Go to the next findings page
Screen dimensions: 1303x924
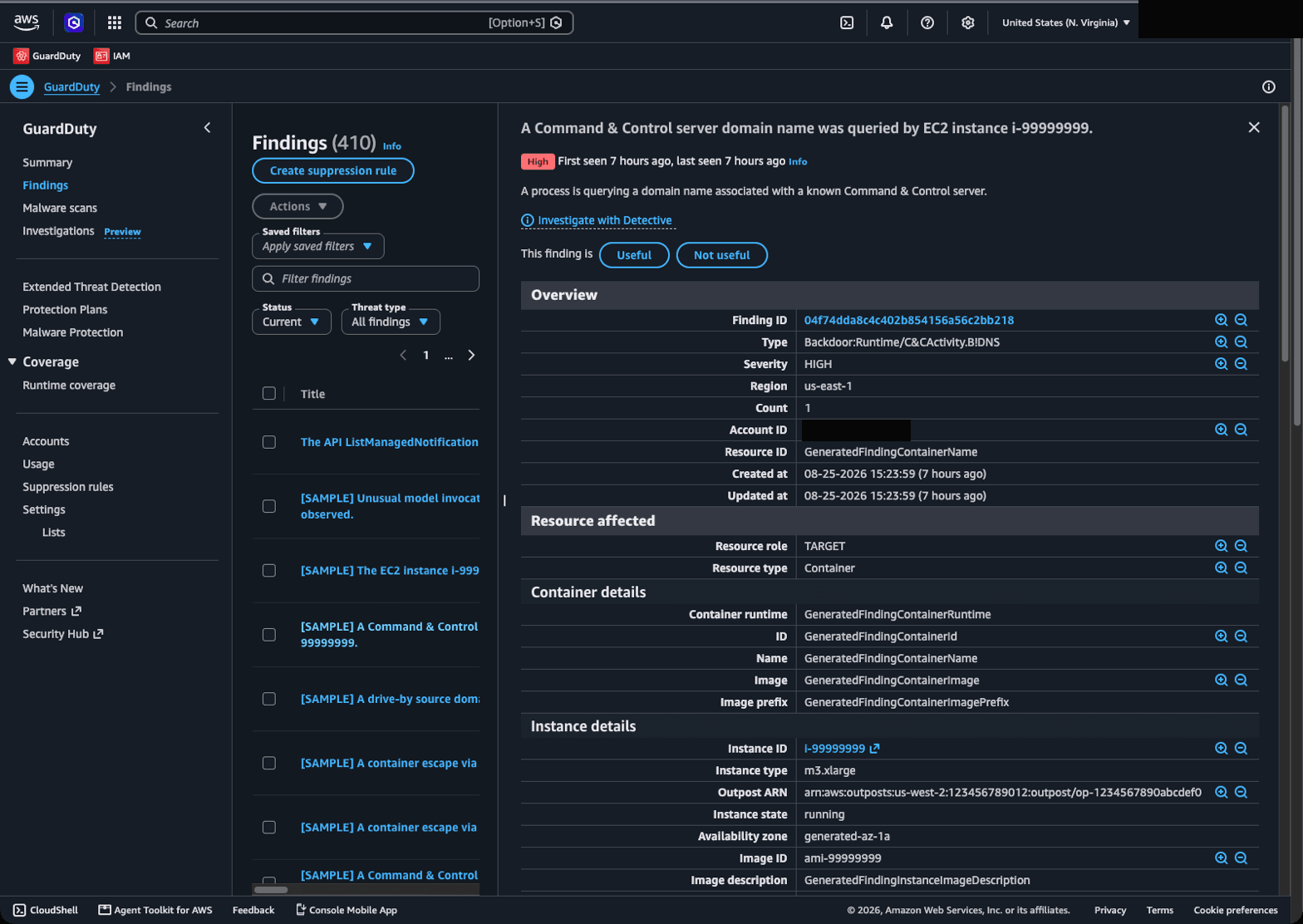pos(471,355)
